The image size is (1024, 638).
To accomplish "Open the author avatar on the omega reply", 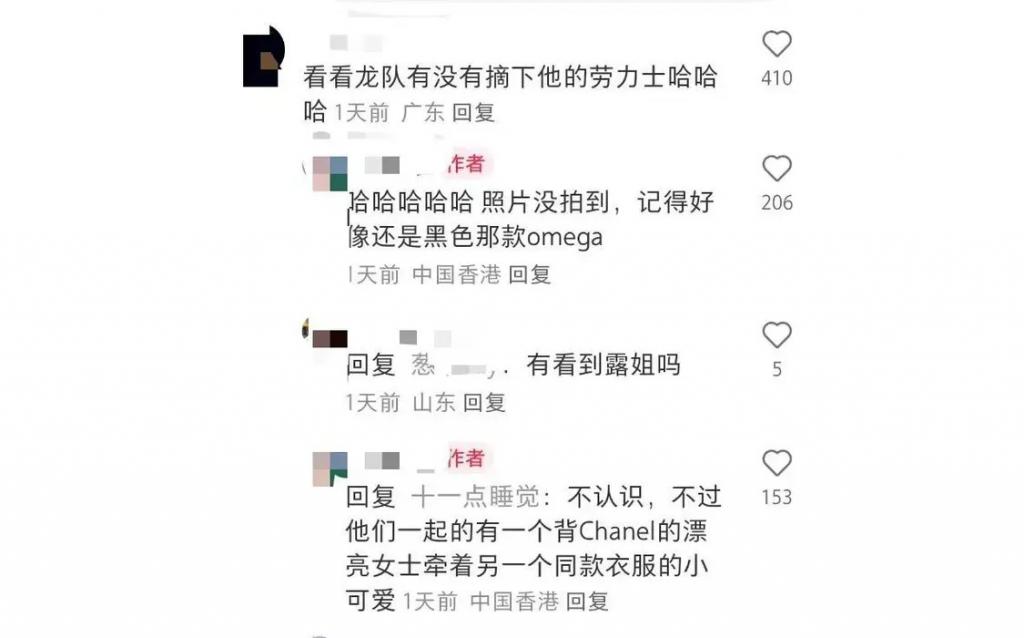I will [330, 173].
